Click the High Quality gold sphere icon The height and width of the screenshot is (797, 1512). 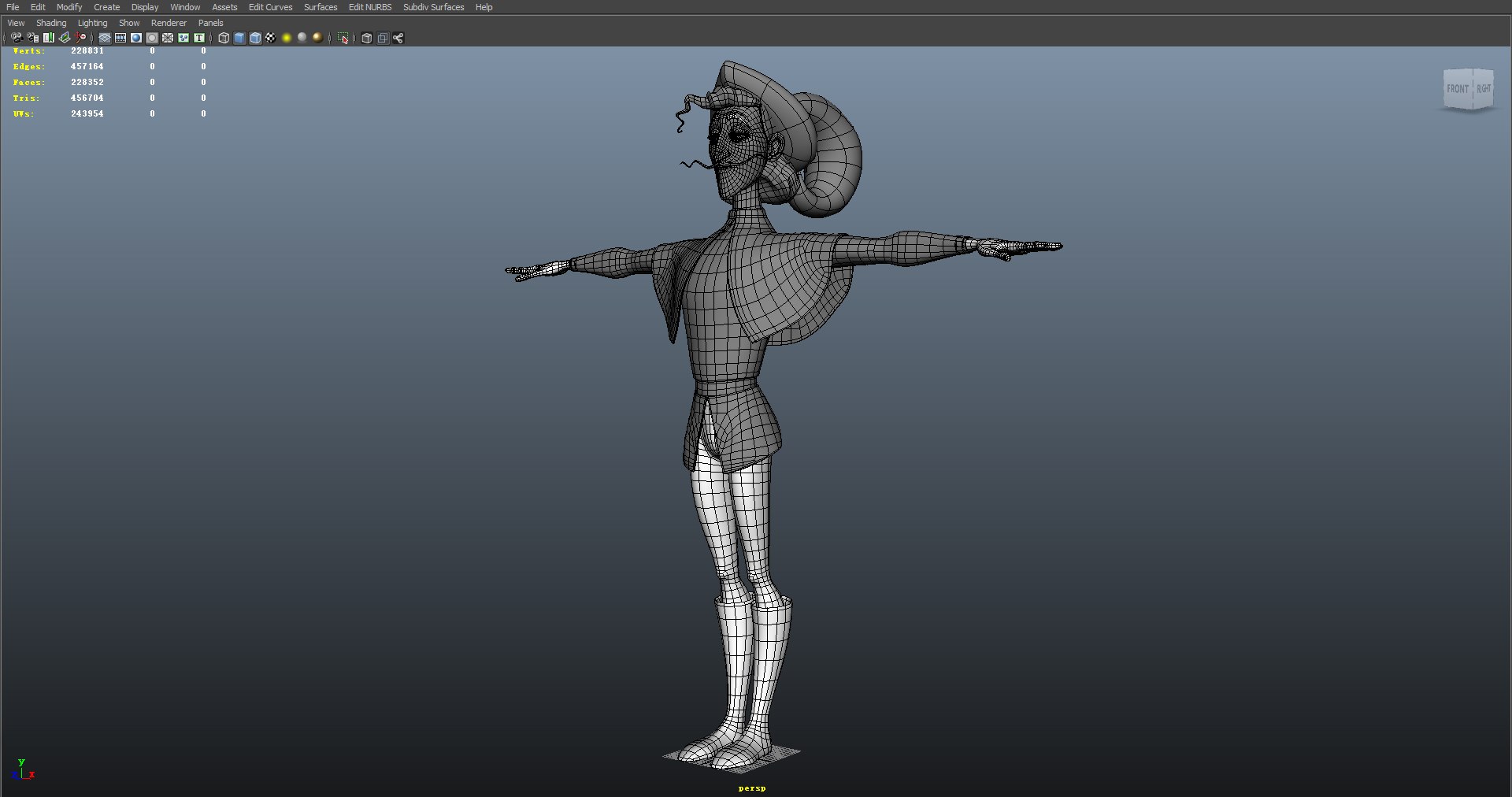(x=317, y=38)
